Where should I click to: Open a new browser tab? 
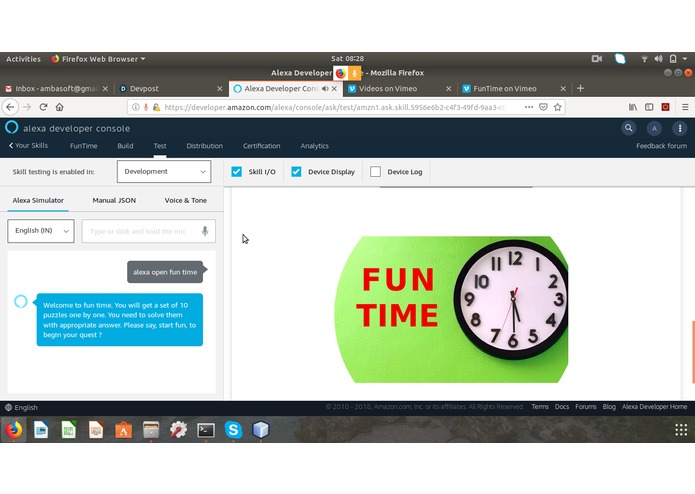[x=580, y=89]
